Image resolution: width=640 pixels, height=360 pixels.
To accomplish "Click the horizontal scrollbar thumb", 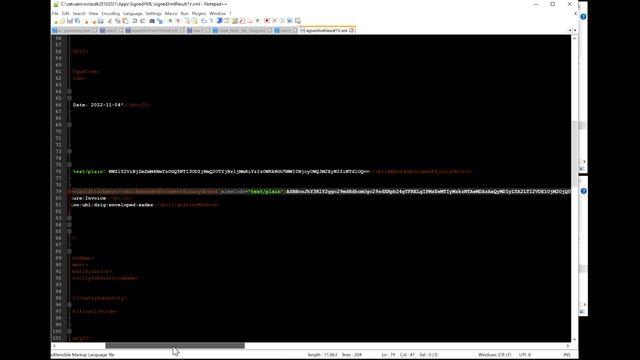I will pyautogui.click(x=175, y=346).
